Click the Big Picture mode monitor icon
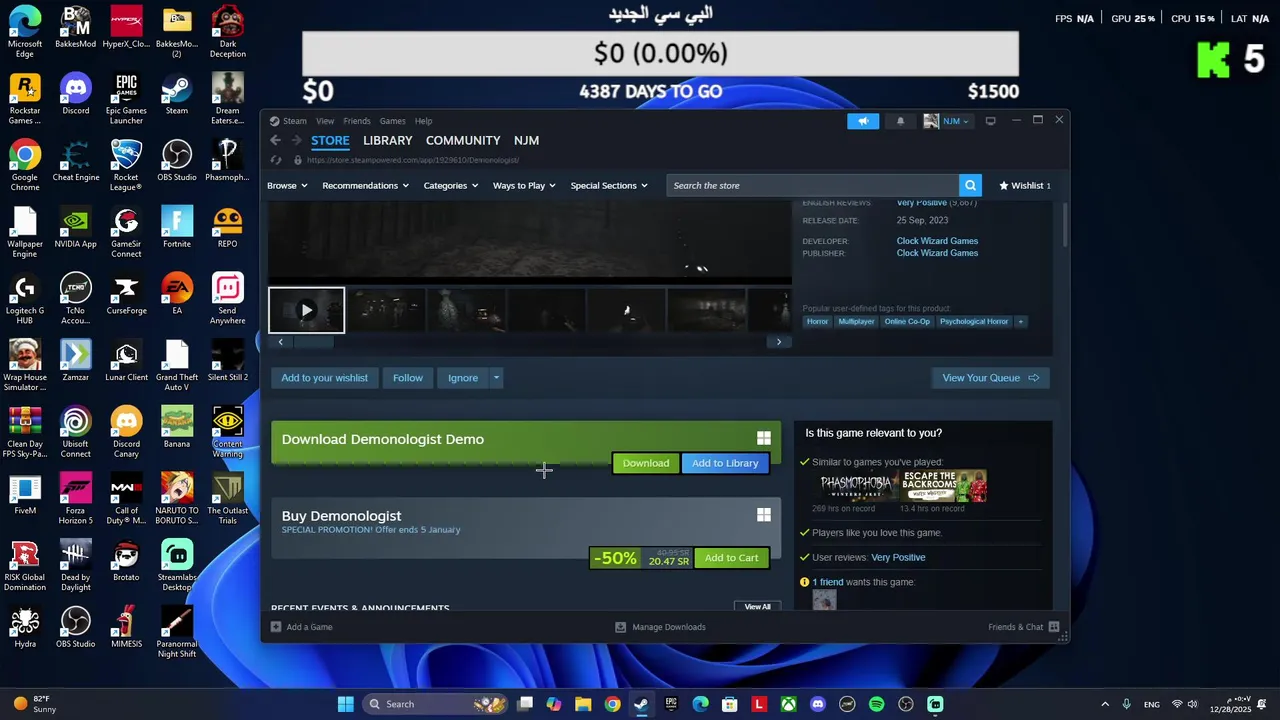The height and width of the screenshot is (720, 1280). click(990, 121)
